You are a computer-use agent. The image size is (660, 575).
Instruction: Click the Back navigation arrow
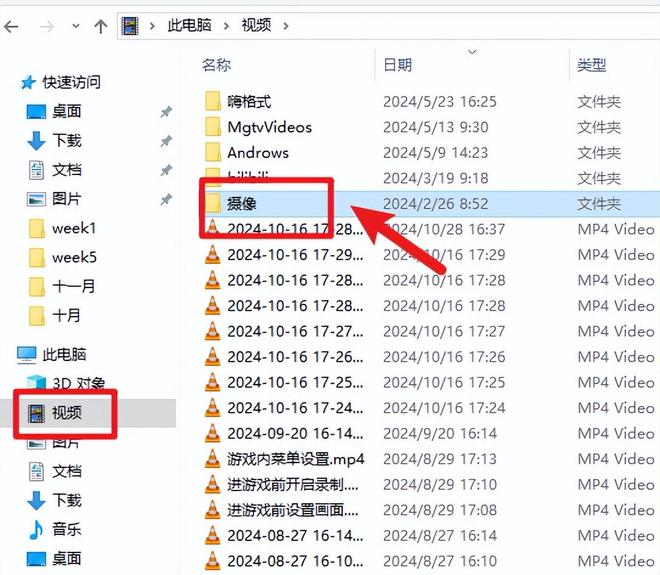click(14, 24)
